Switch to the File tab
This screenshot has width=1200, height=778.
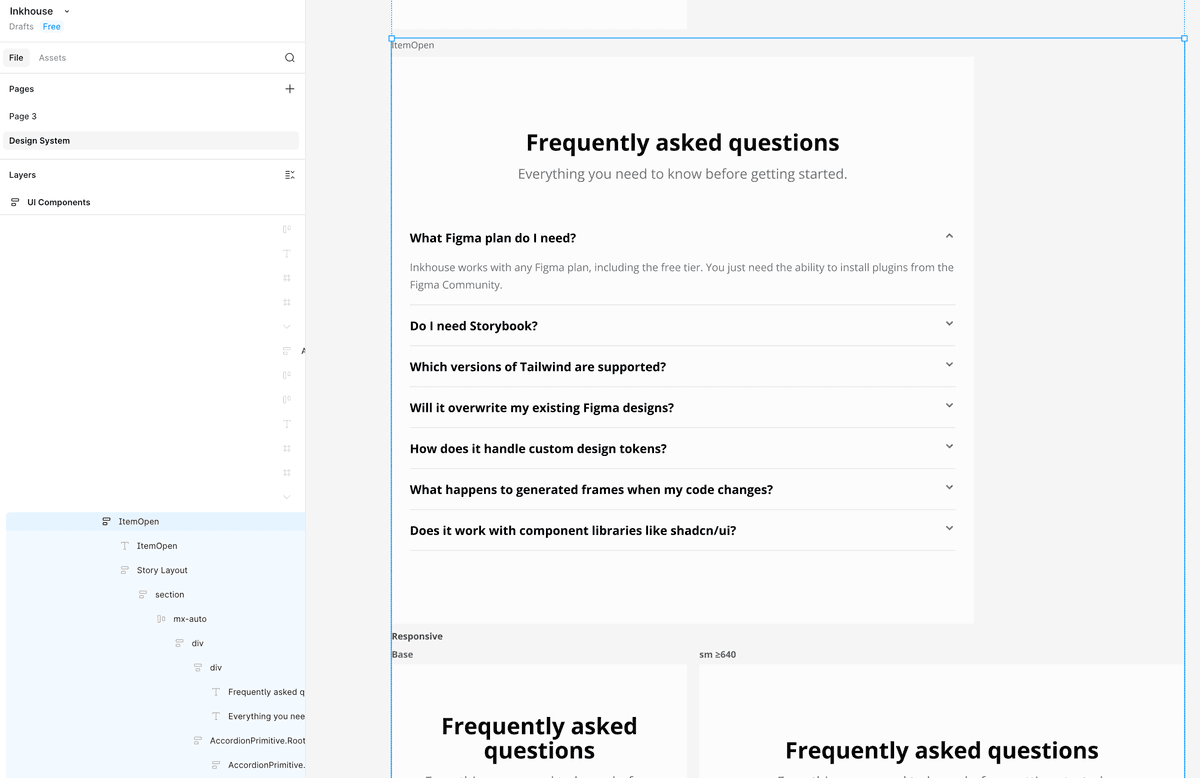tap(15, 57)
